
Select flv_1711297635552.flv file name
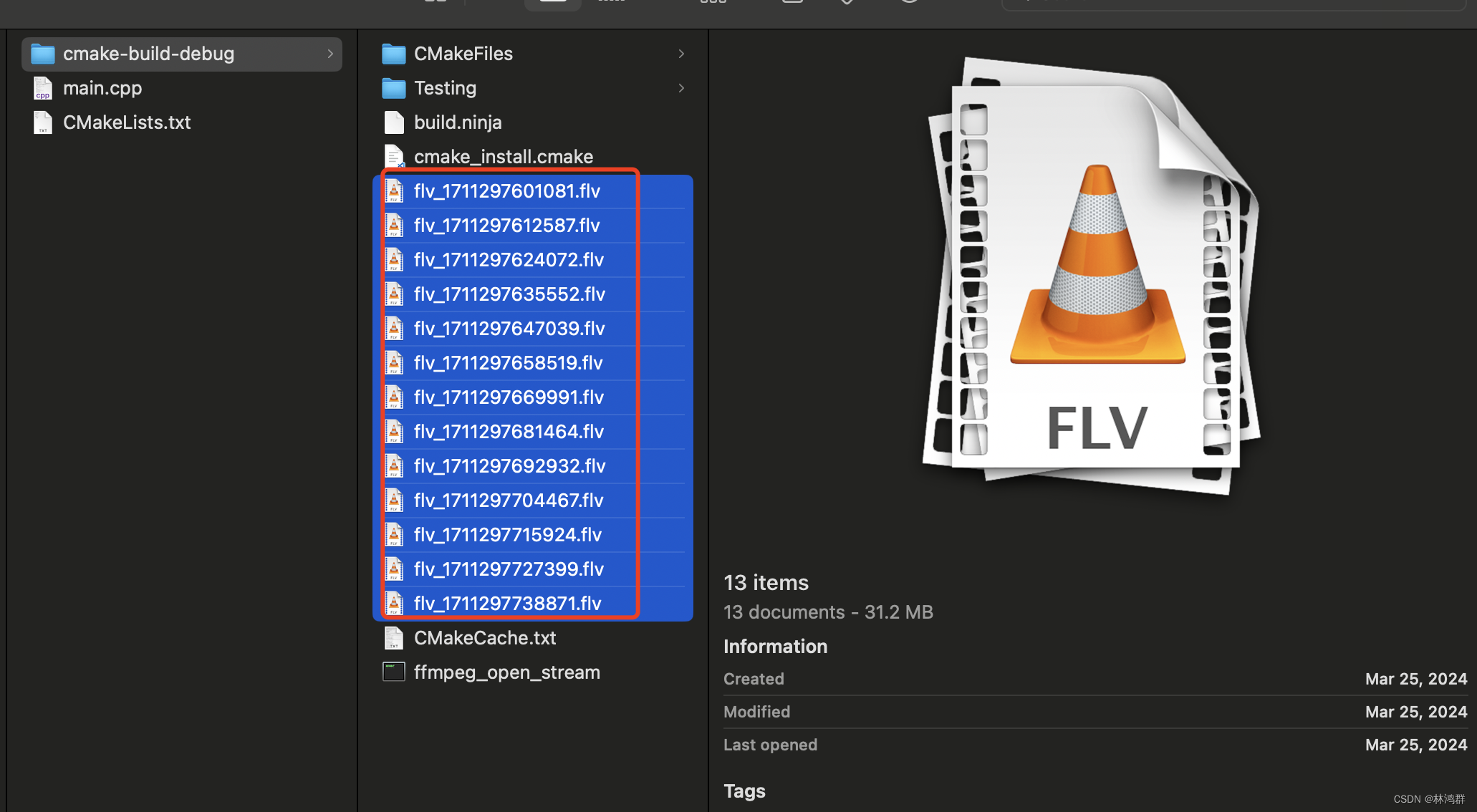click(510, 294)
